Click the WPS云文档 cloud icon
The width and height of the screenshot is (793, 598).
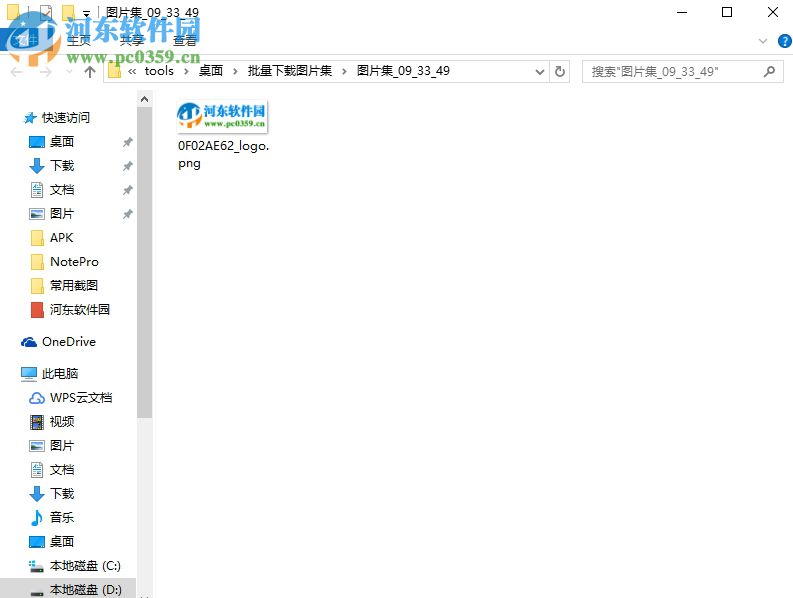point(36,398)
